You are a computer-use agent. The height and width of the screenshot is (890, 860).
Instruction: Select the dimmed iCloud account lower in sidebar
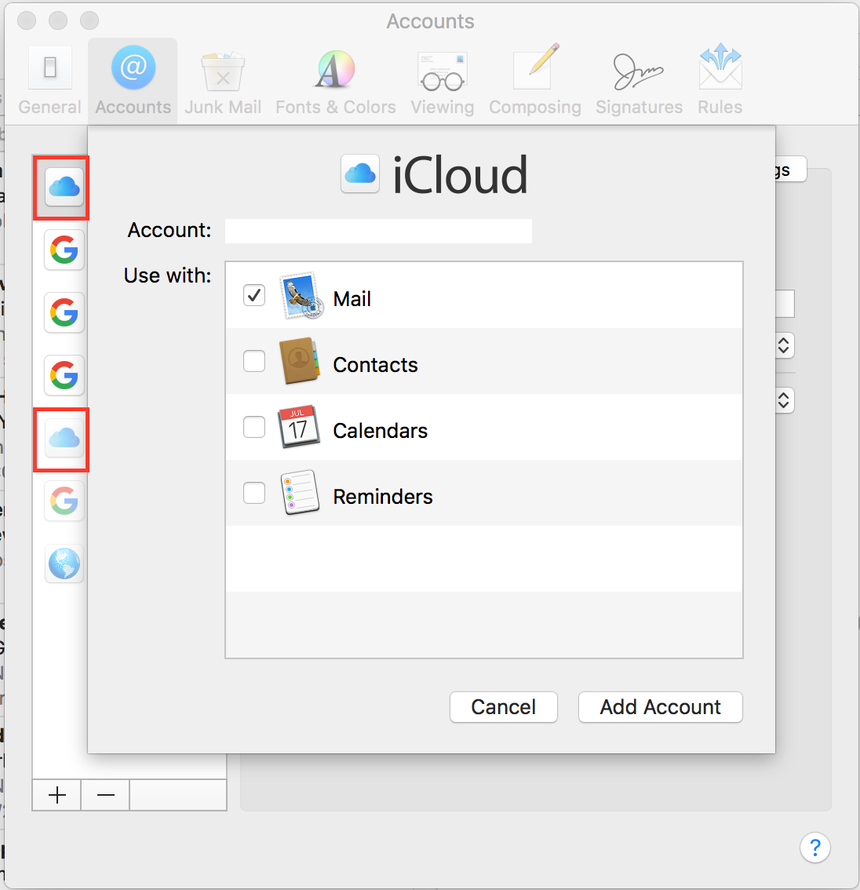click(x=64, y=439)
